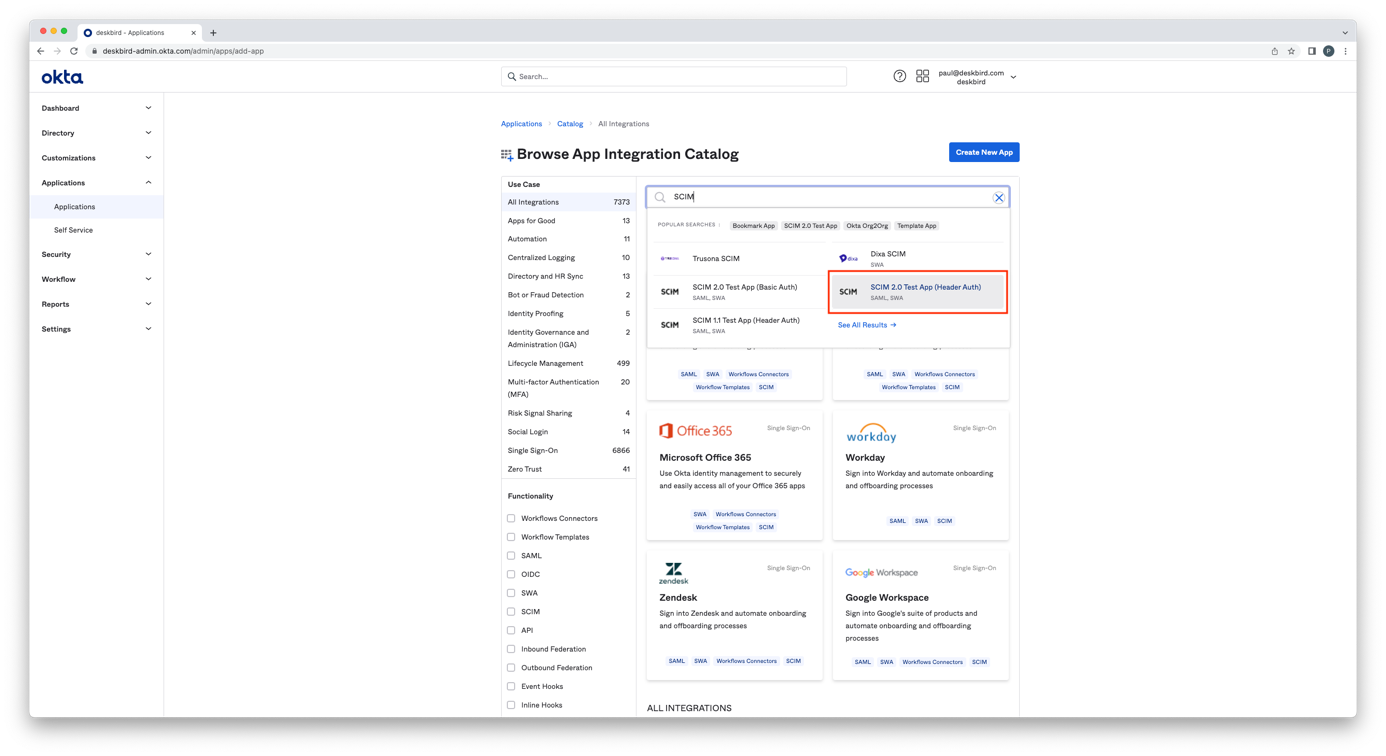This screenshot has width=1386, height=756.
Task: Open the apps grid icon in header
Action: (x=922, y=76)
